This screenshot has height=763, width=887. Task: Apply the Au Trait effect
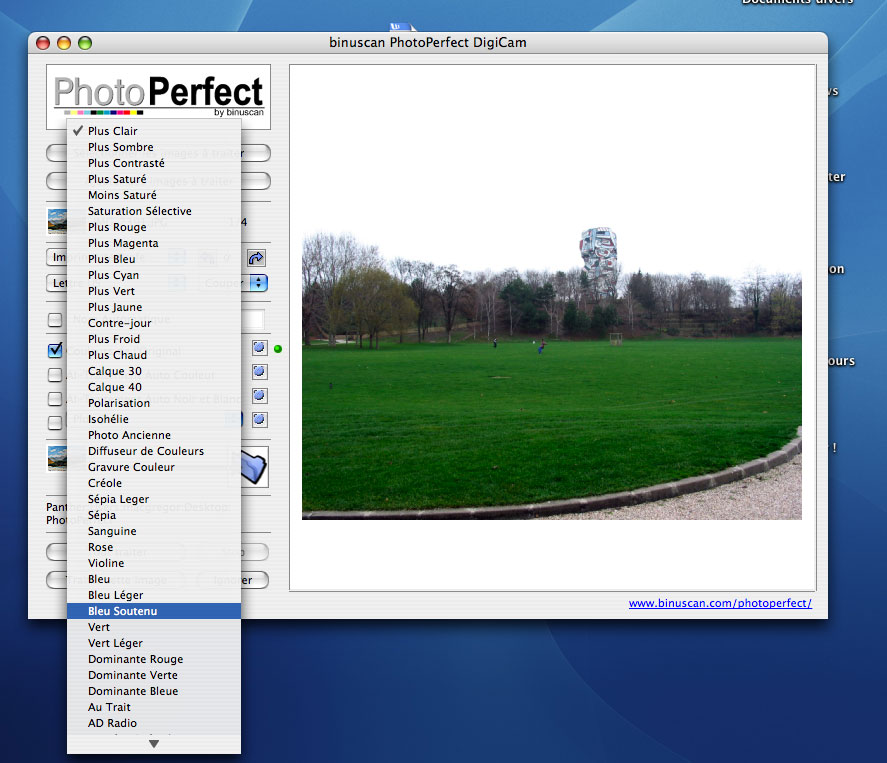click(154, 708)
